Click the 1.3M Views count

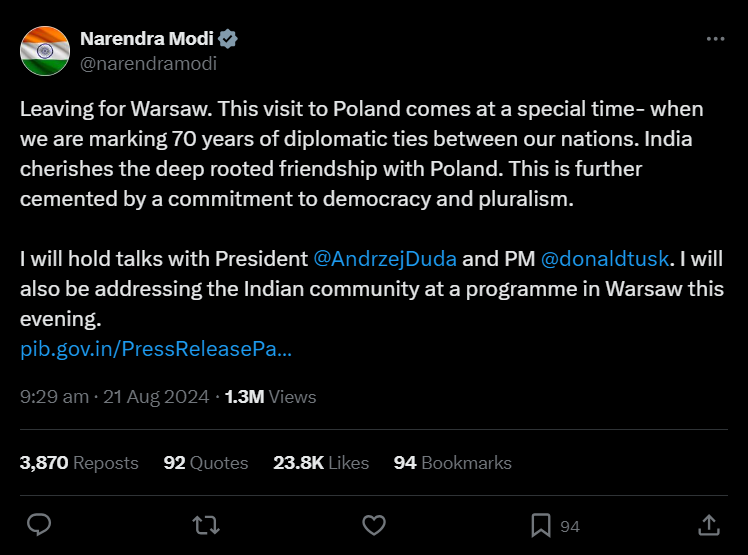[x=270, y=397]
